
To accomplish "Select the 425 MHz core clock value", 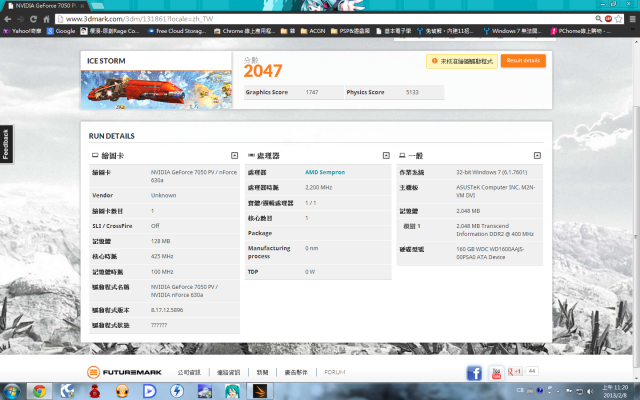I will [x=162, y=256].
